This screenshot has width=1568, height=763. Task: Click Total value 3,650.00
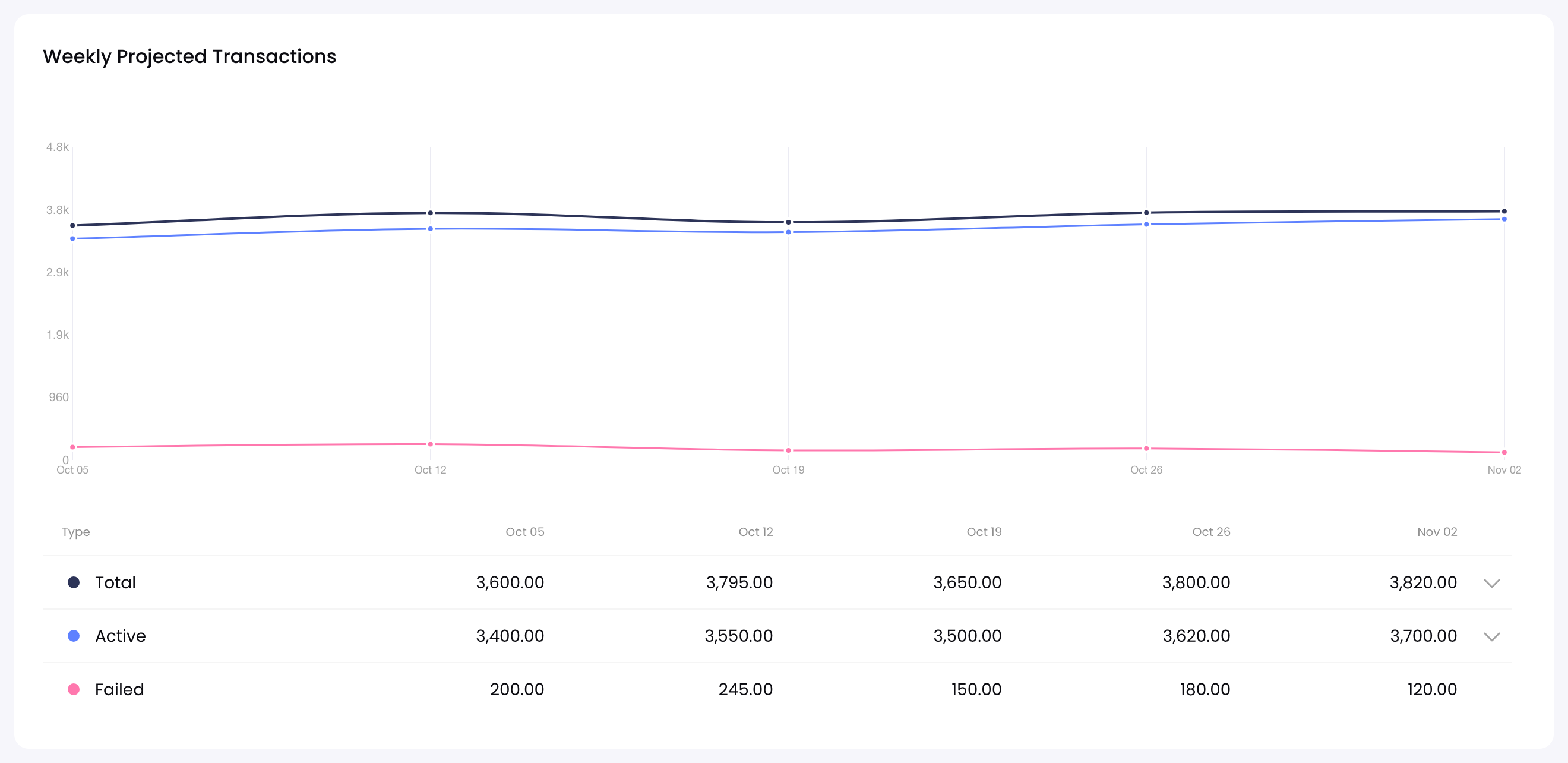click(967, 582)
